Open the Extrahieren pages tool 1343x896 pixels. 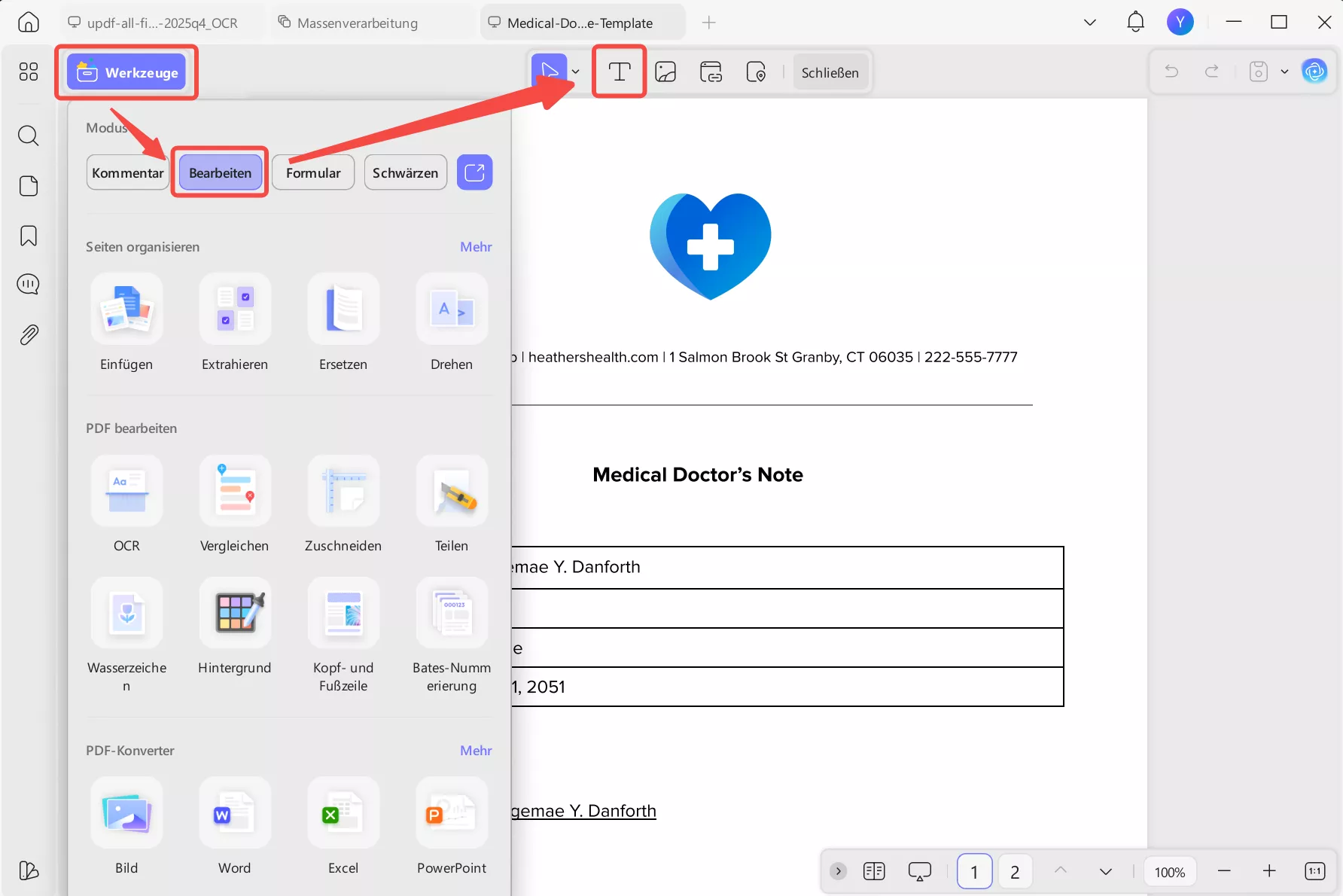(x=235, y=322)
